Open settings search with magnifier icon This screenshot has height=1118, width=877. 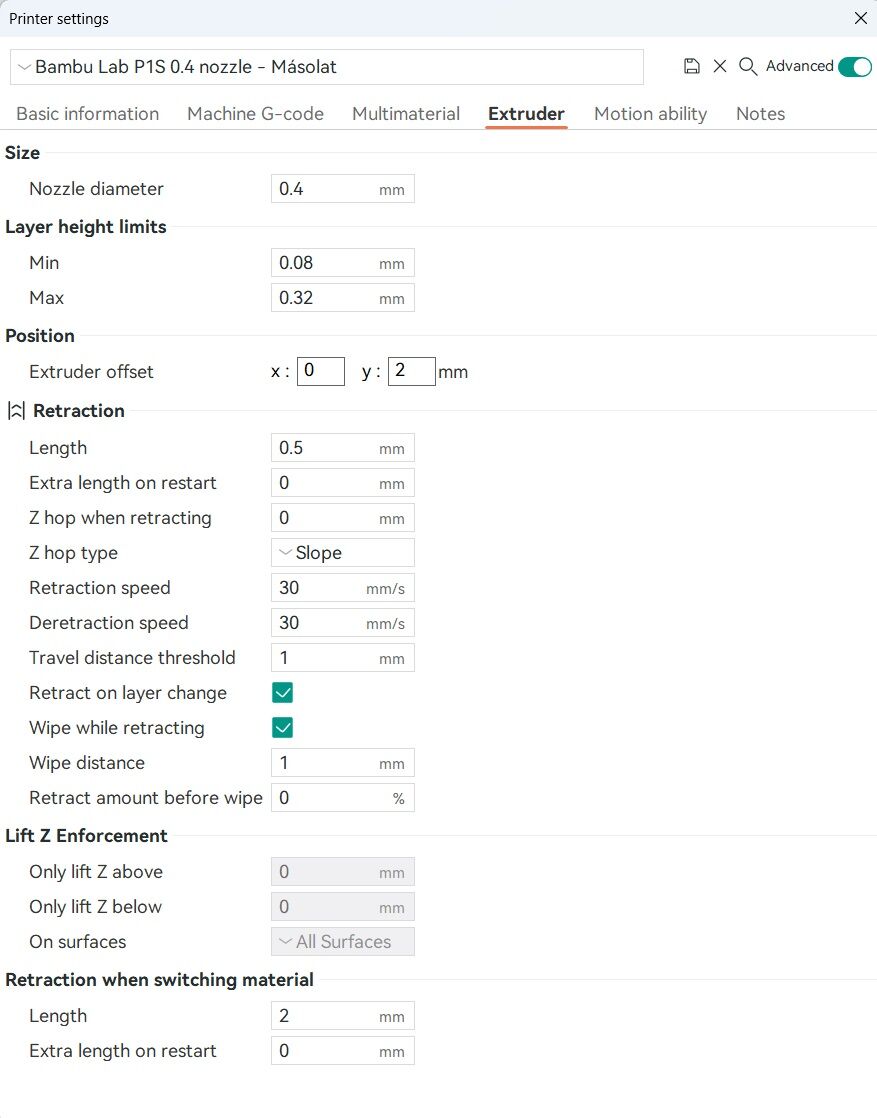click(747, 66)
